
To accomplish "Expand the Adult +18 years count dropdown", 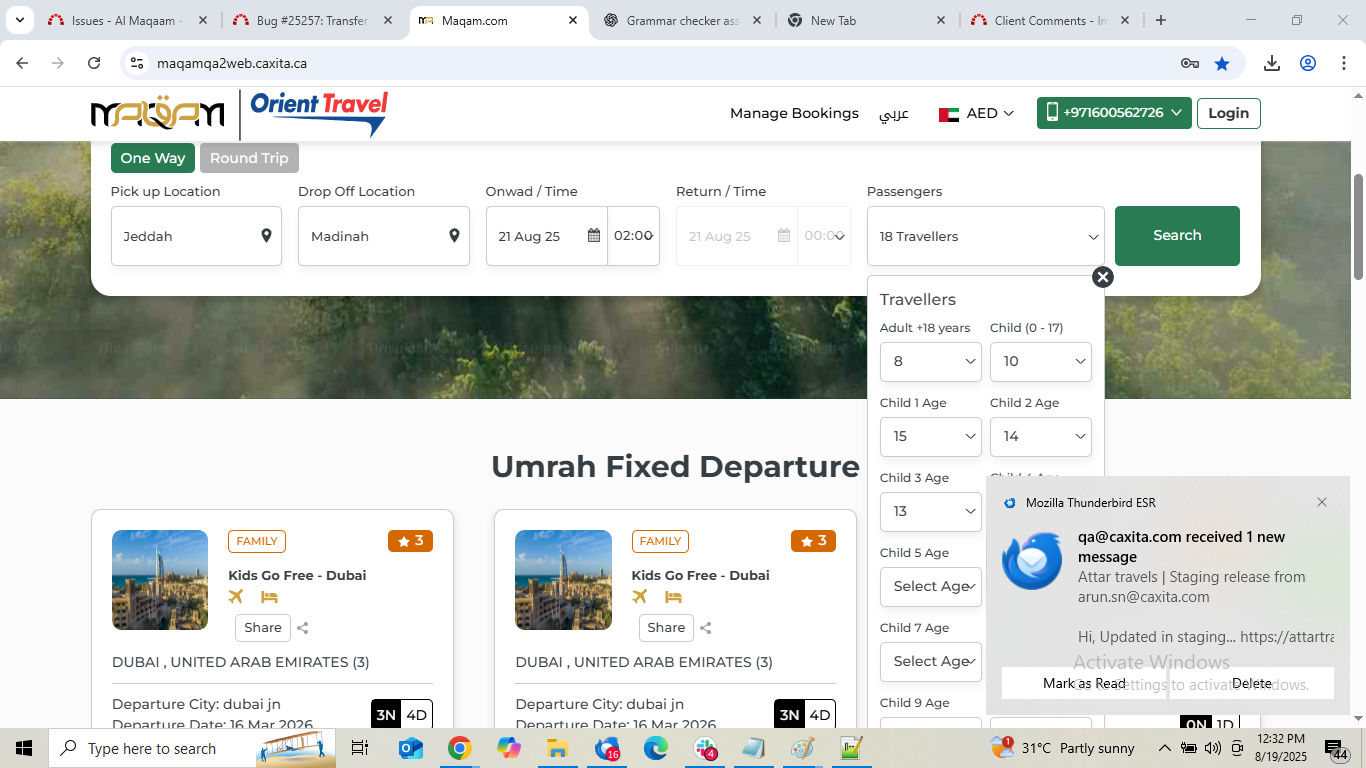I will point(930,361).
